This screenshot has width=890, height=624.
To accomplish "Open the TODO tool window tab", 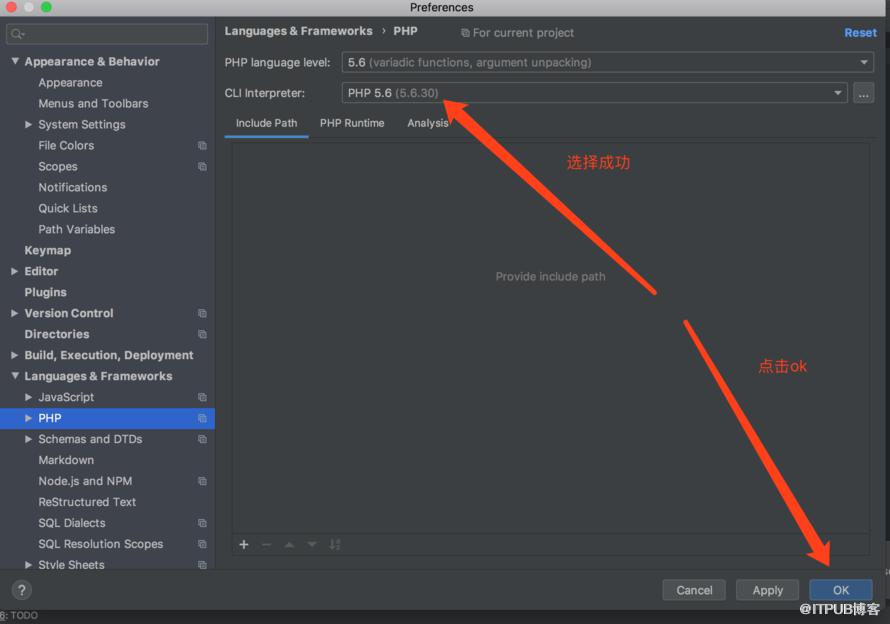I will 19,615.
